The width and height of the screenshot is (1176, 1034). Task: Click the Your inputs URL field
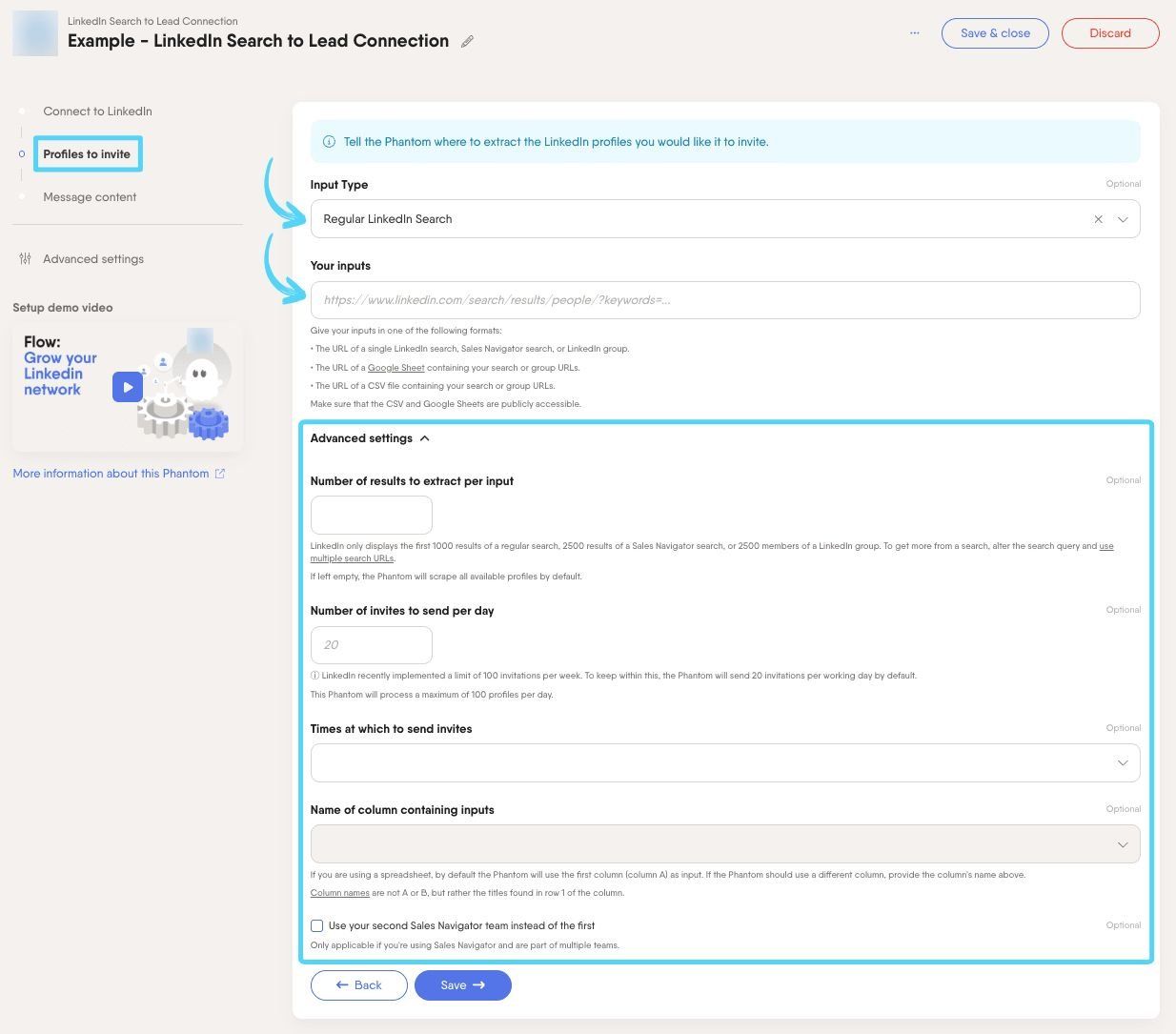pyautogui.click(x=725, y=300)
